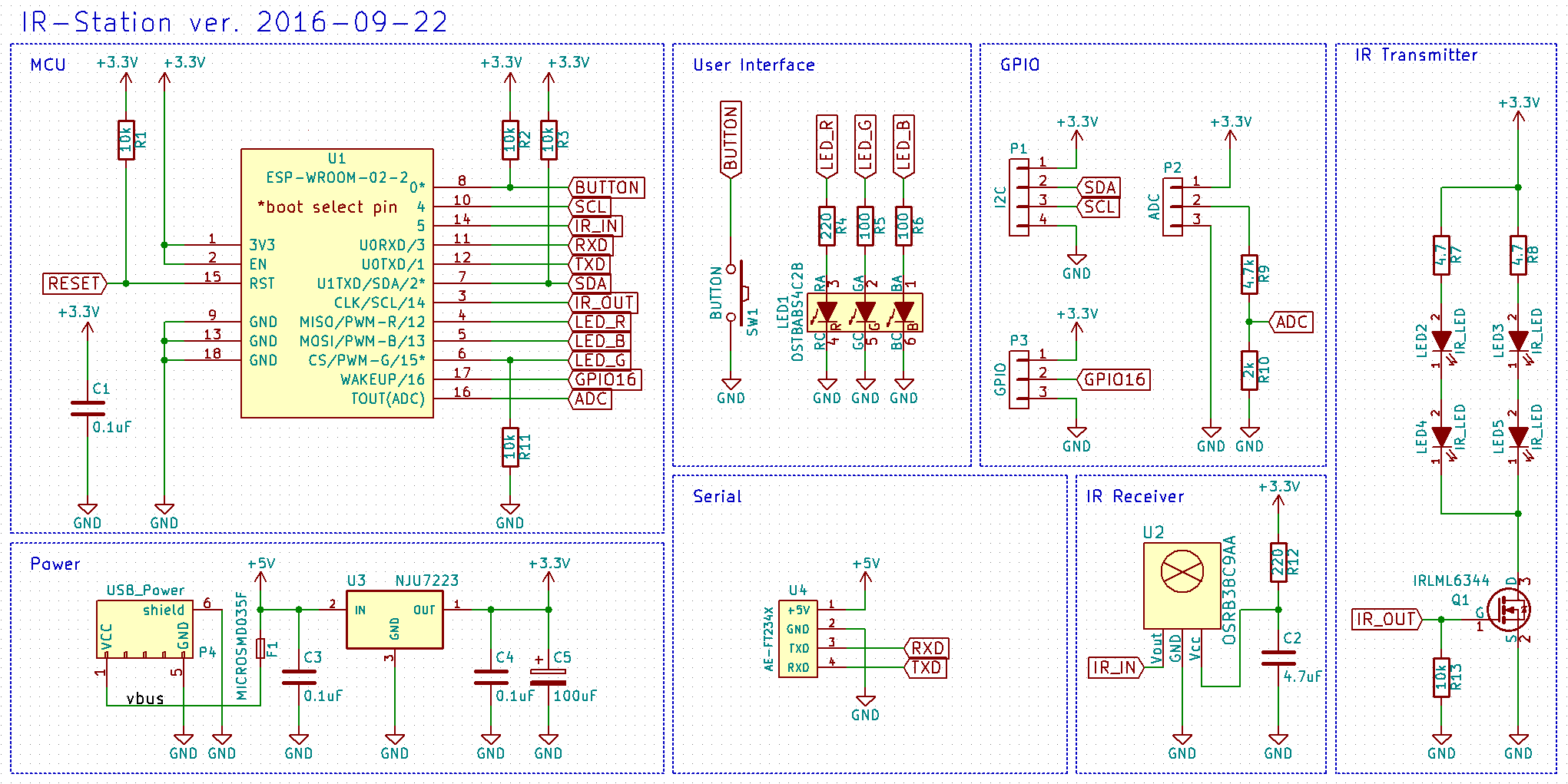Screen dimensions: 1568x784
Task: Select resistor R11 10k symbol
Action: tap(510, 447)
